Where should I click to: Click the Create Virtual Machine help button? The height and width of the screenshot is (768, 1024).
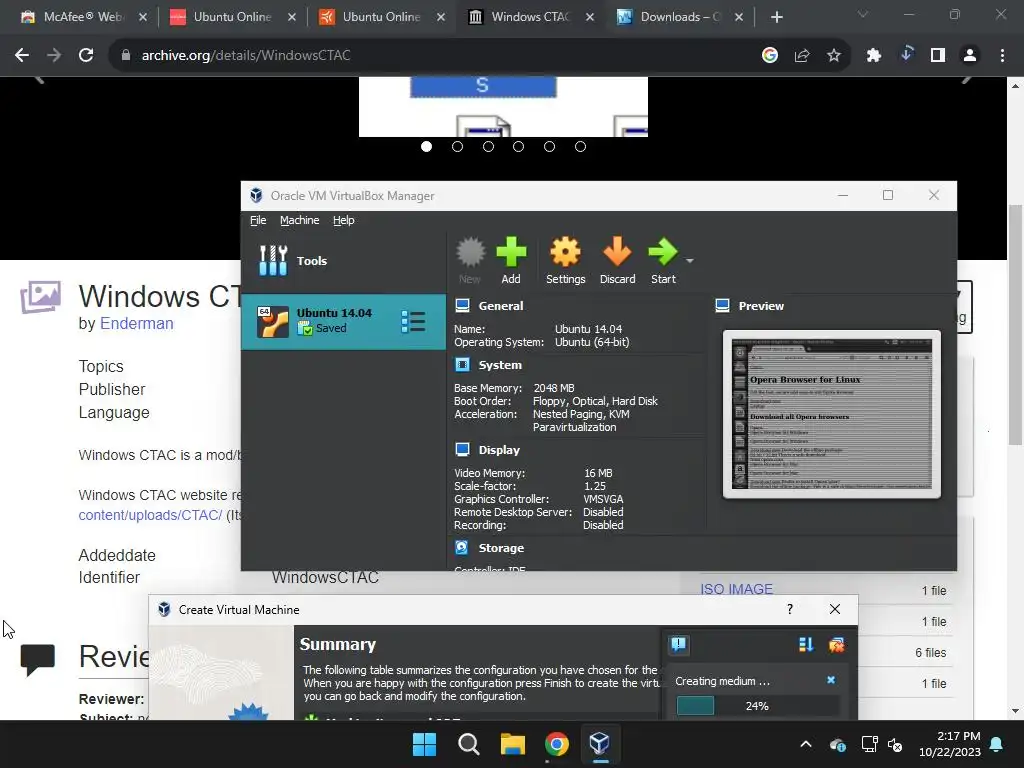pos(790,609)
